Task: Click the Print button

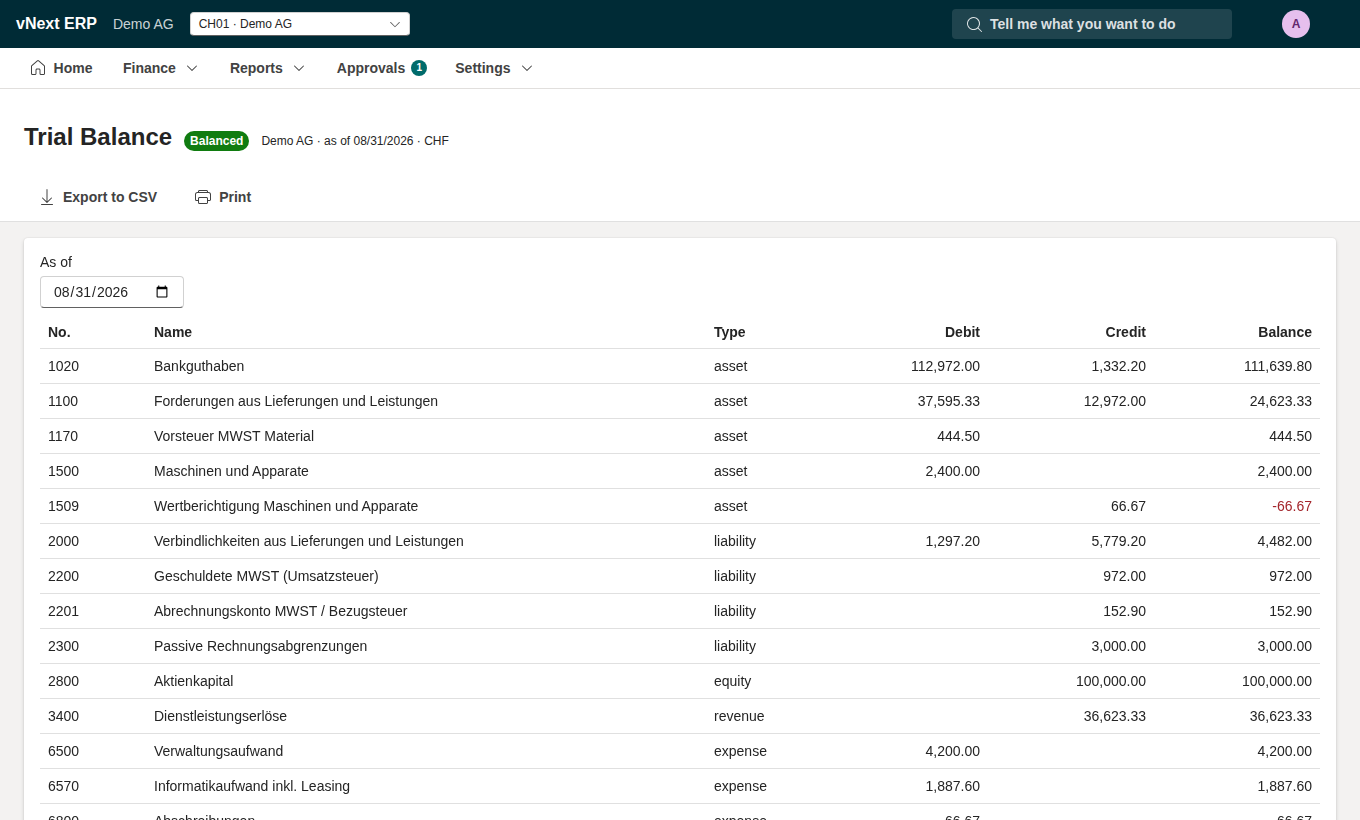Action: [x=223, y=197]
